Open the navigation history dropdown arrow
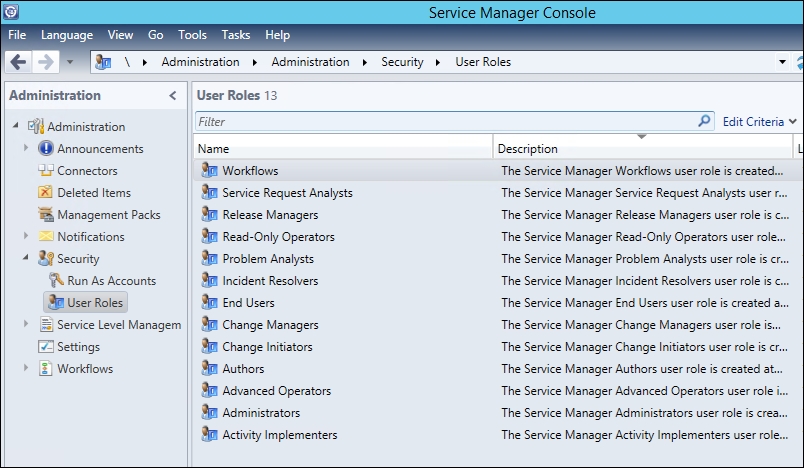 70,62
